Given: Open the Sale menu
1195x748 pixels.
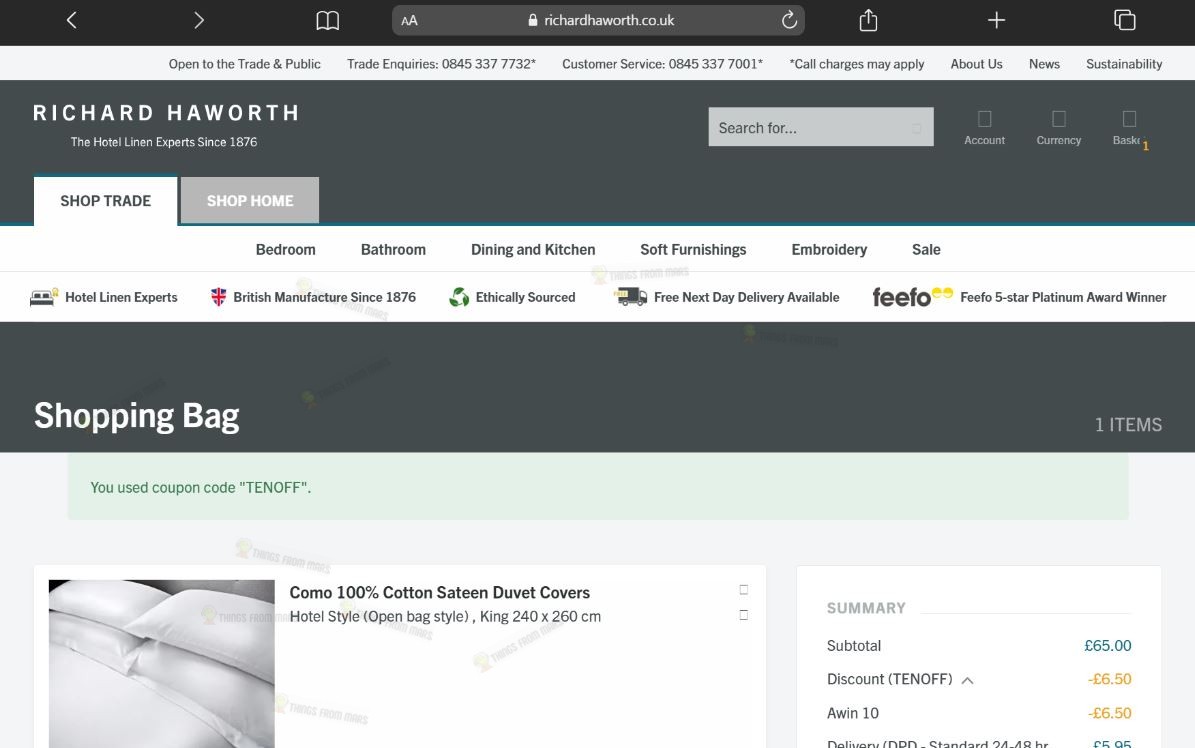Looking at the screenshot, I should (x=926, y=249).
